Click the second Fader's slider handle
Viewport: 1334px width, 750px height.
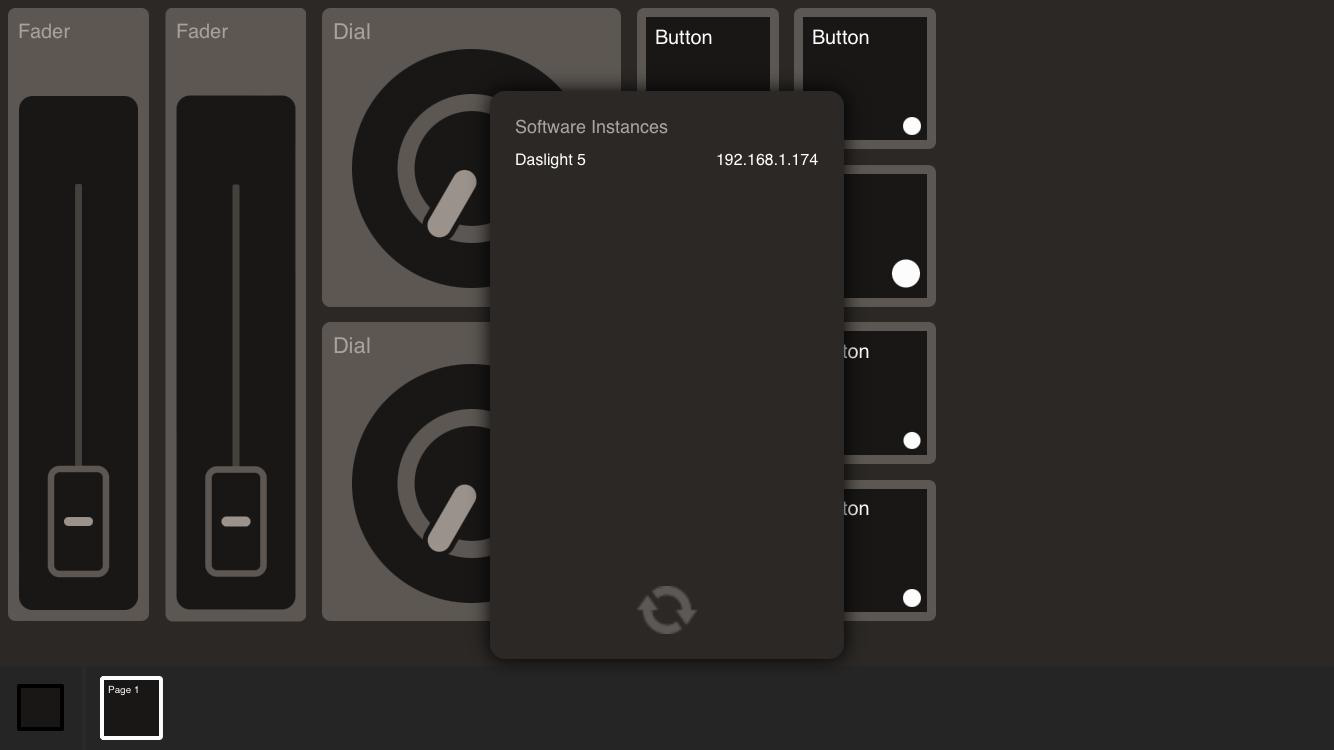tap(236, 521)
